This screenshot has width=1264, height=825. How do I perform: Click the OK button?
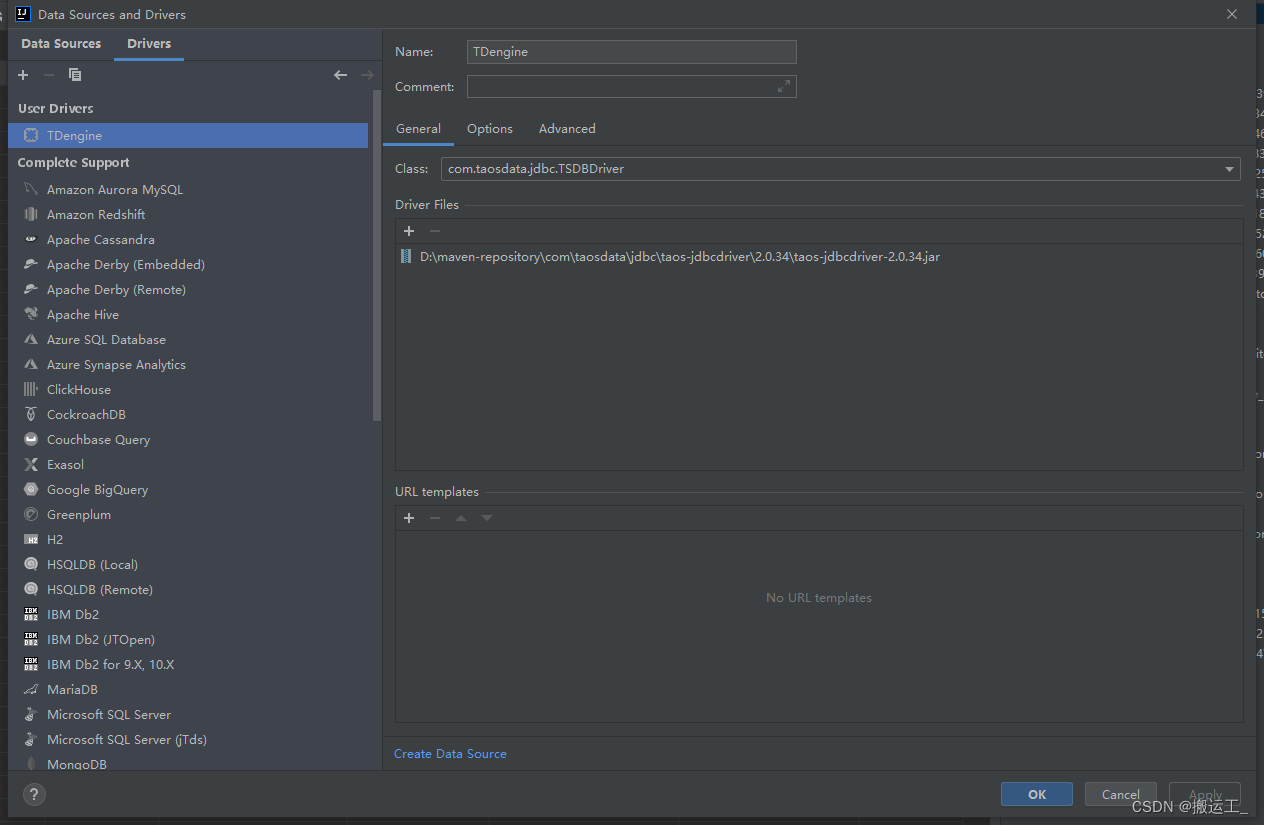click(1037, 794)
